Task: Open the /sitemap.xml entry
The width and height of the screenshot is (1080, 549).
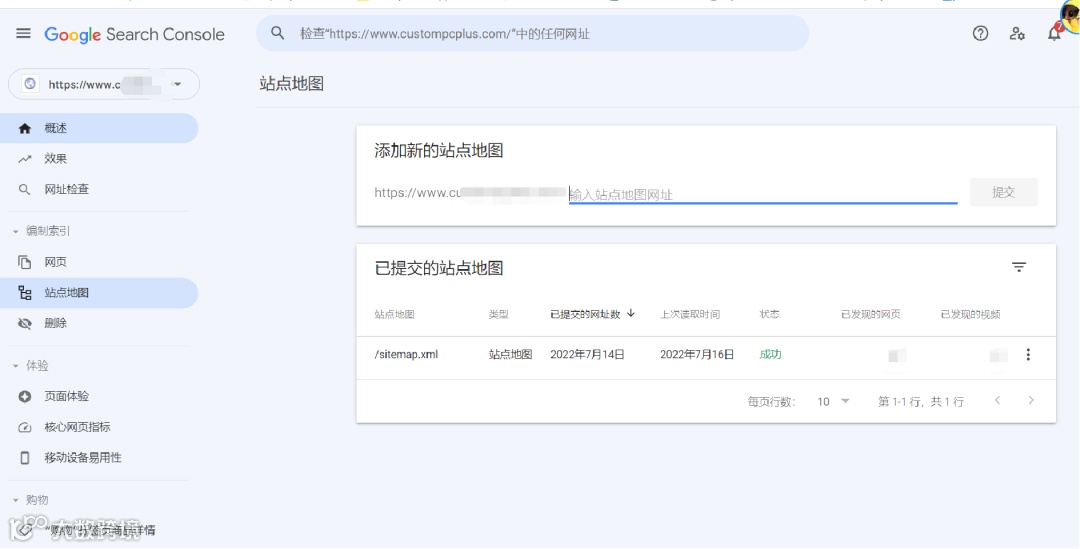Action: (406, 355)
